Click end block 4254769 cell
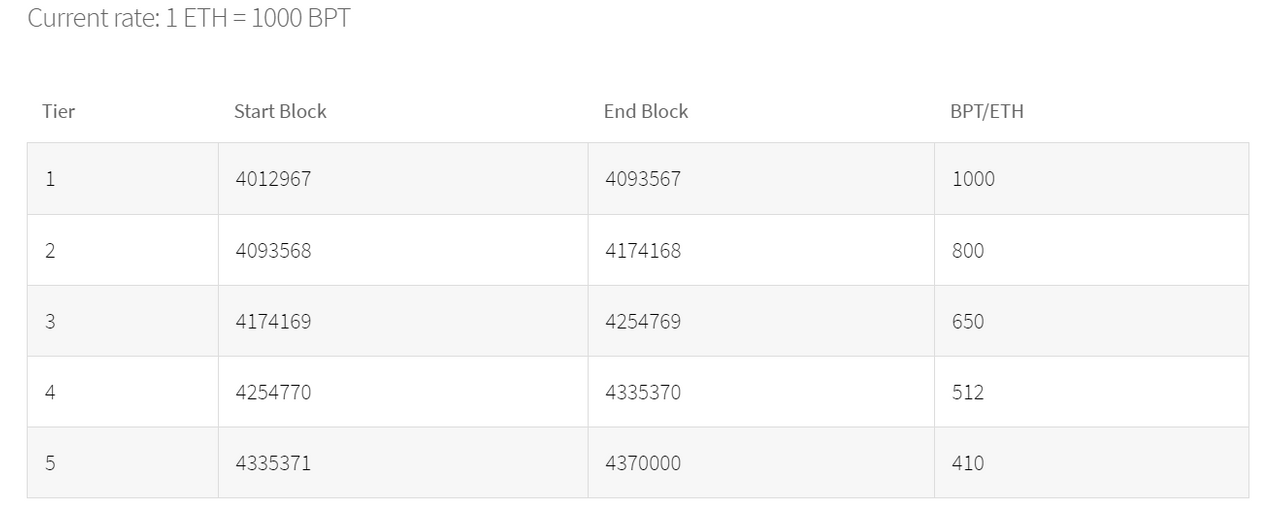The height and width of the screenshot is (532, 1280). click(761, 321)
